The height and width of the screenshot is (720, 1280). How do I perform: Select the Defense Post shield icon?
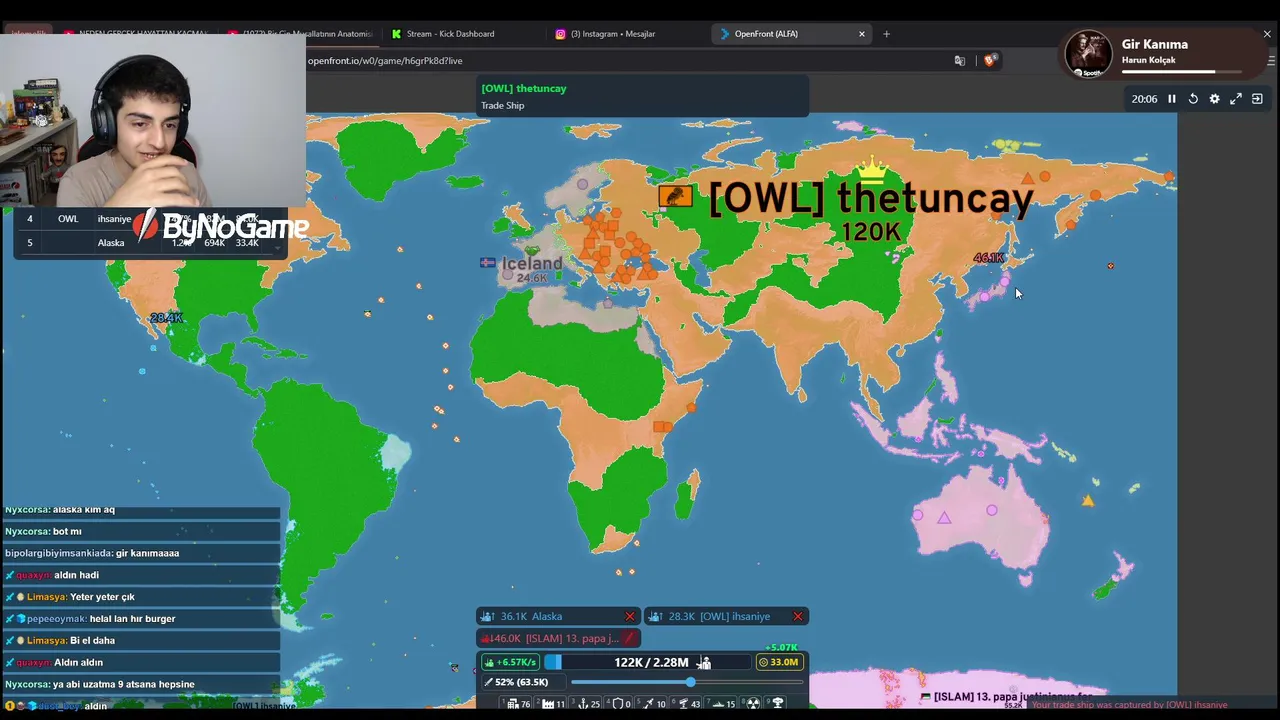[618, 704]
